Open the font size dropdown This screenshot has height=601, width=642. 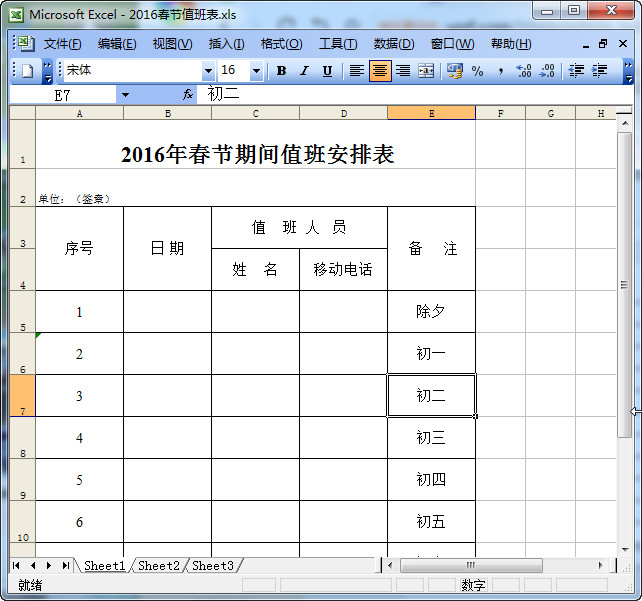click(256, 71)
